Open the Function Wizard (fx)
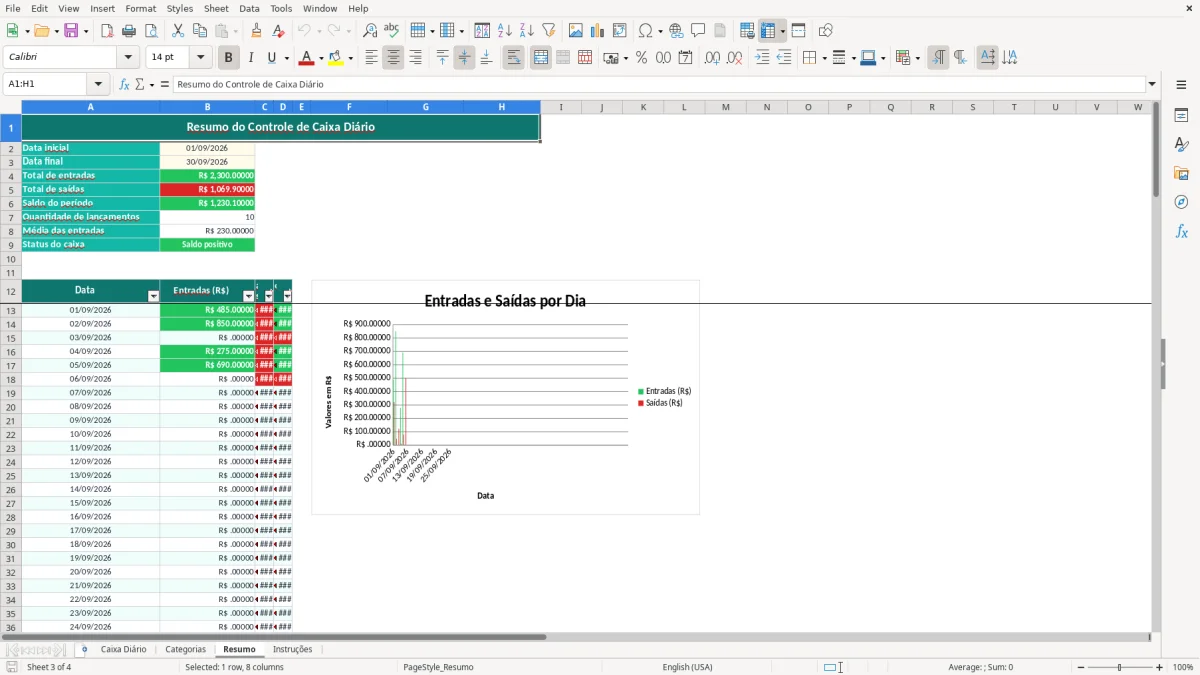The width and height of the screenshot is (1200, 675). [124, 84]
